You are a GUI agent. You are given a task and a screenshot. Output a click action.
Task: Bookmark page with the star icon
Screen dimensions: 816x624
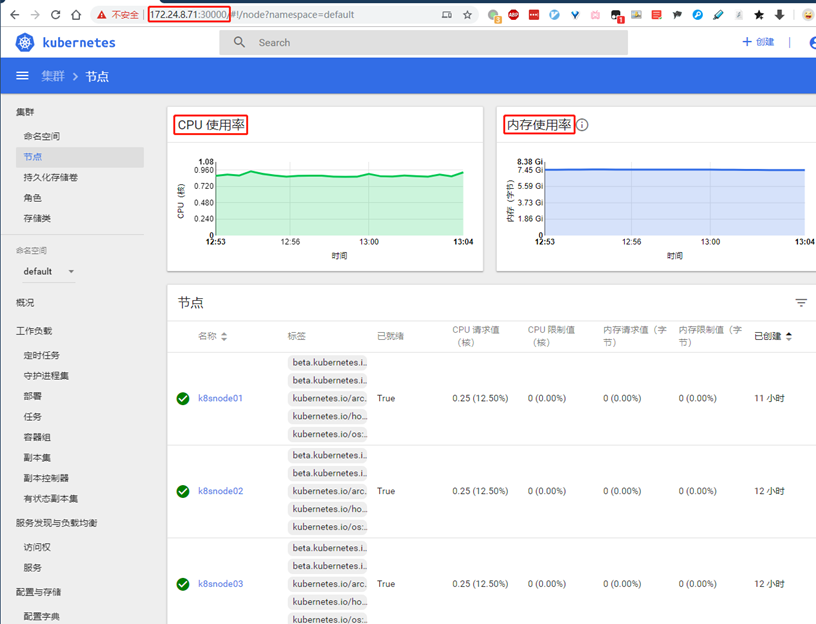(467, 15)
